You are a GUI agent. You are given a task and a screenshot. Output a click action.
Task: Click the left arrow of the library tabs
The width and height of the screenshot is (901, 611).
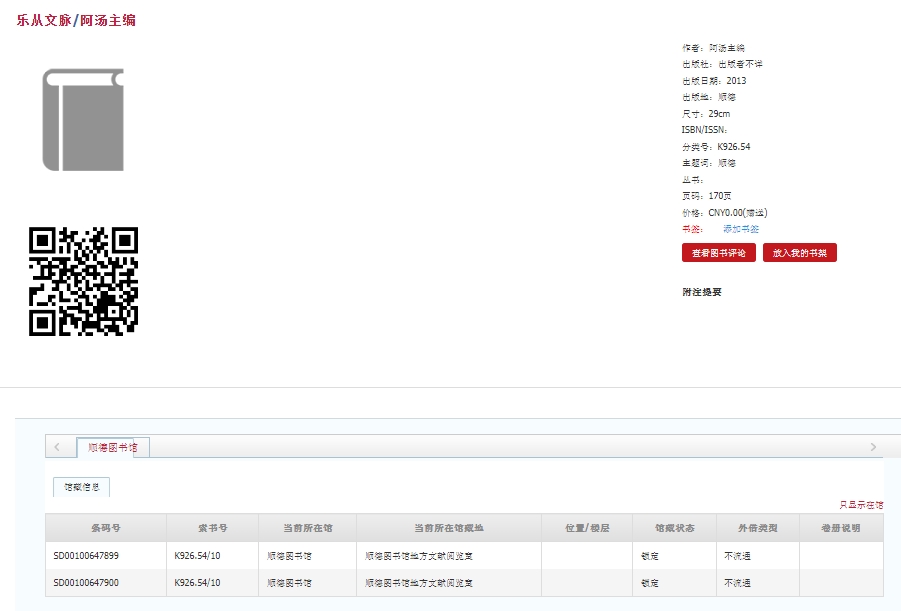coord(57,447)
